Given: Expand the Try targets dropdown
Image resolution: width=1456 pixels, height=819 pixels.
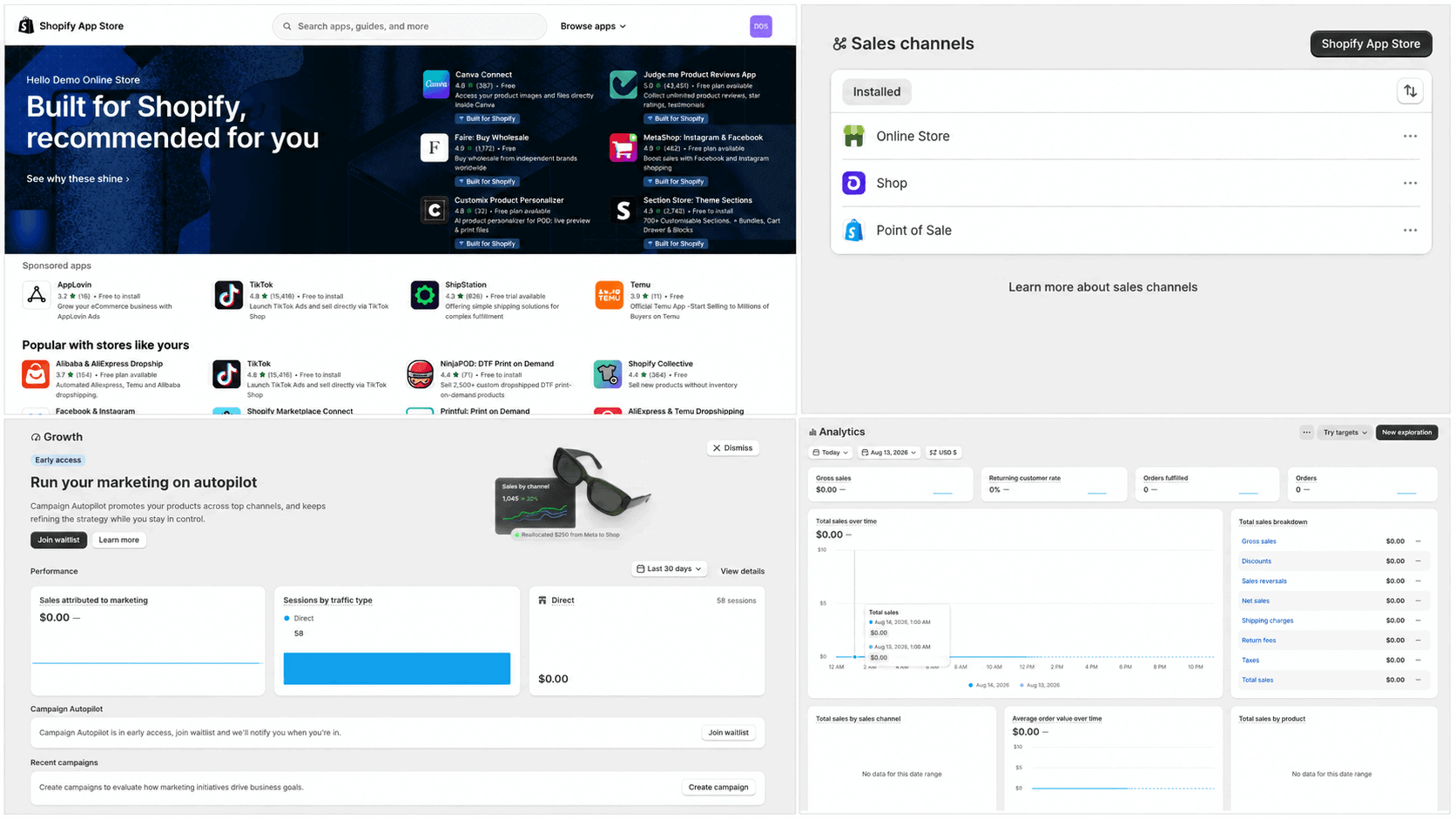Looking at the screenshot, I should pyautogui.click(x=1345, y=432).
